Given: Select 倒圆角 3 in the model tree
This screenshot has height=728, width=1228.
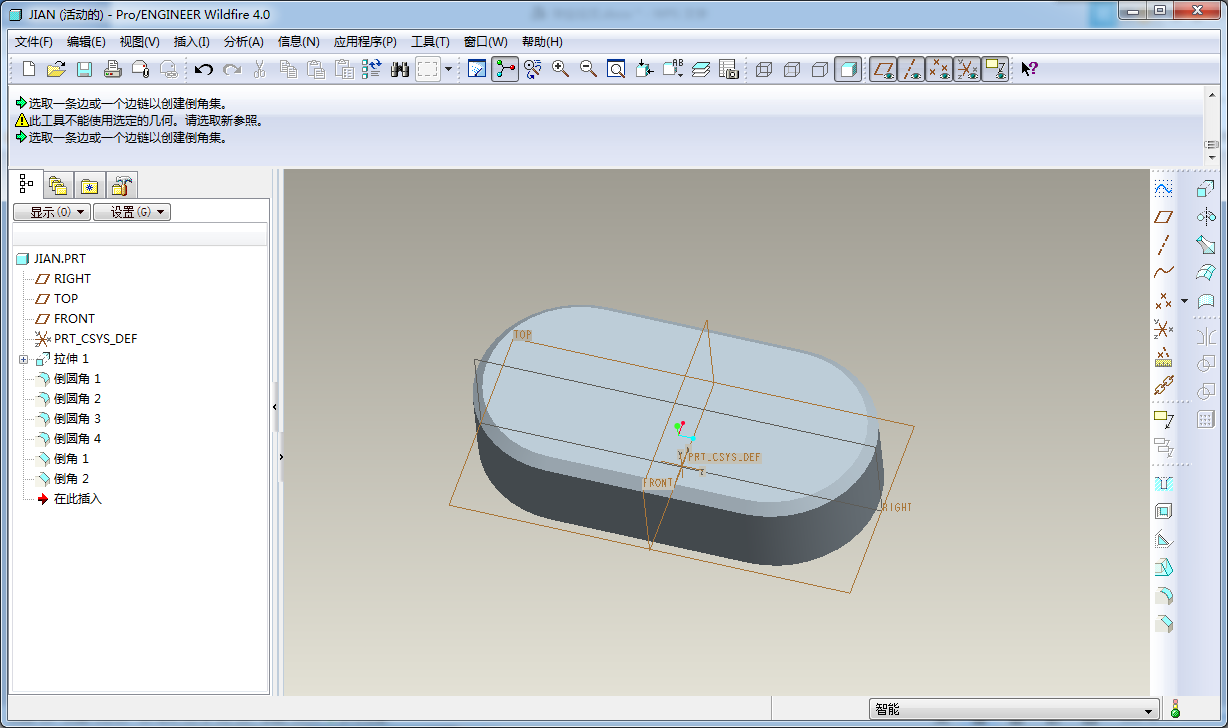Looking at the screenshot, I should click(x=77, y=419).
